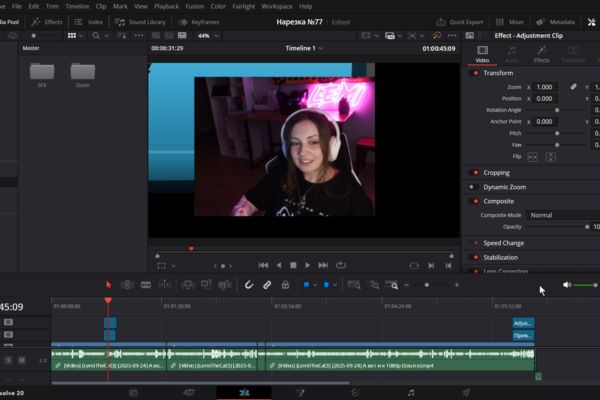Image resolution: width=600 pixels, height=400 pixels.
Task: Click the timeline zoom-in plus icon
Action: pos(457,285)
